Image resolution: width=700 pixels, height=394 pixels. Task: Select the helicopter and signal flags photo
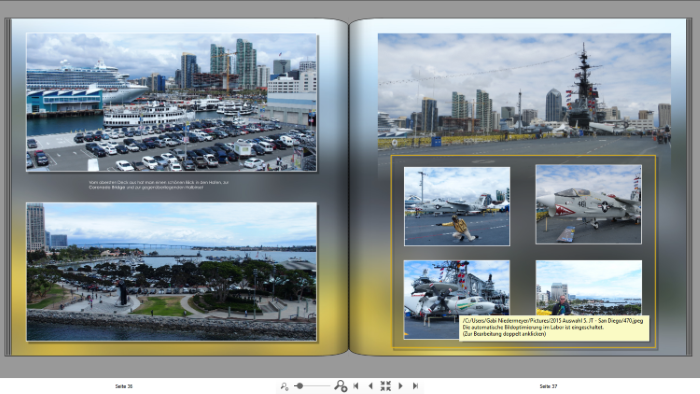click(457, 300)
